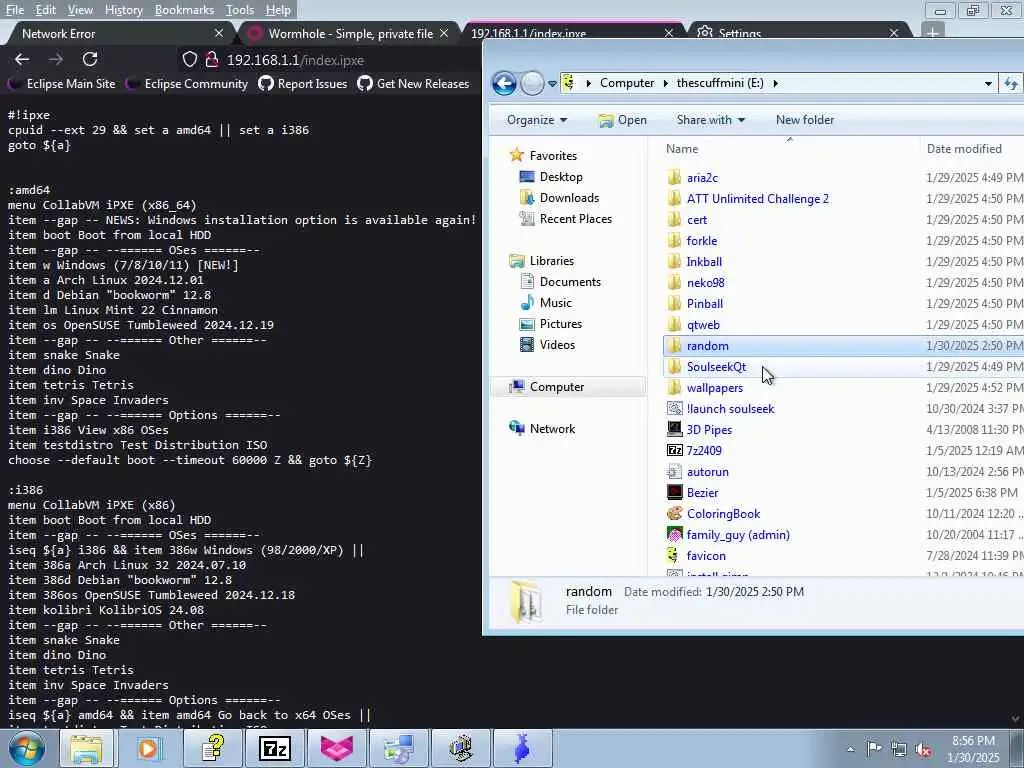Select Network in navigation pane
The width and height of the screenshot is (1024, 768).
point(542,428)
